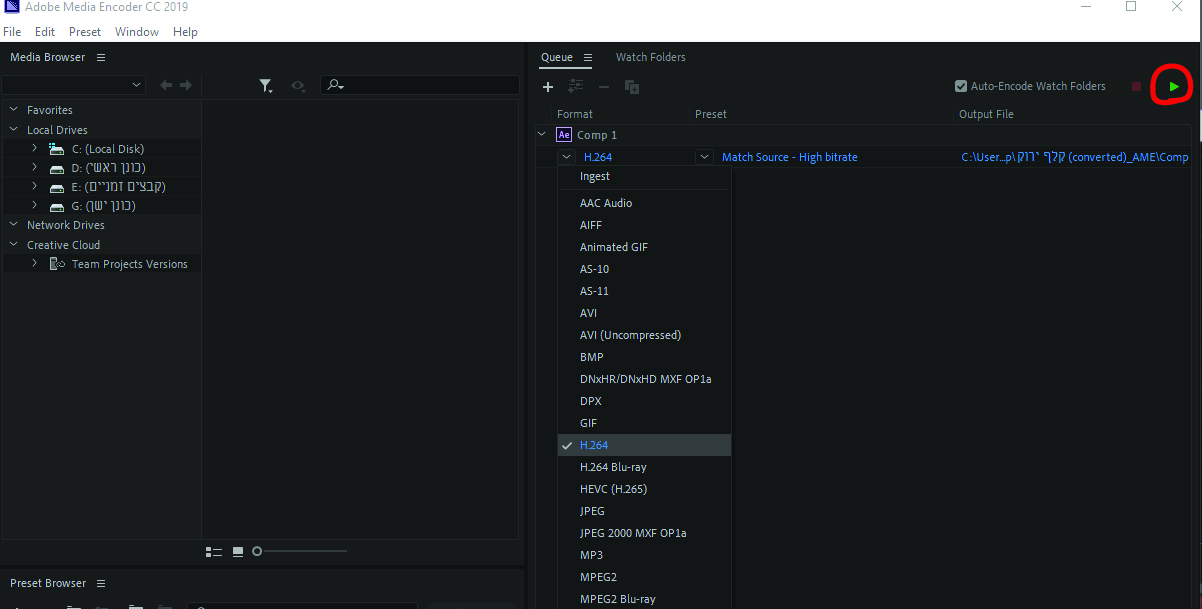Screen dimensions: 1202x609
Task: Open the Help menu
Action: click(185, 32)
